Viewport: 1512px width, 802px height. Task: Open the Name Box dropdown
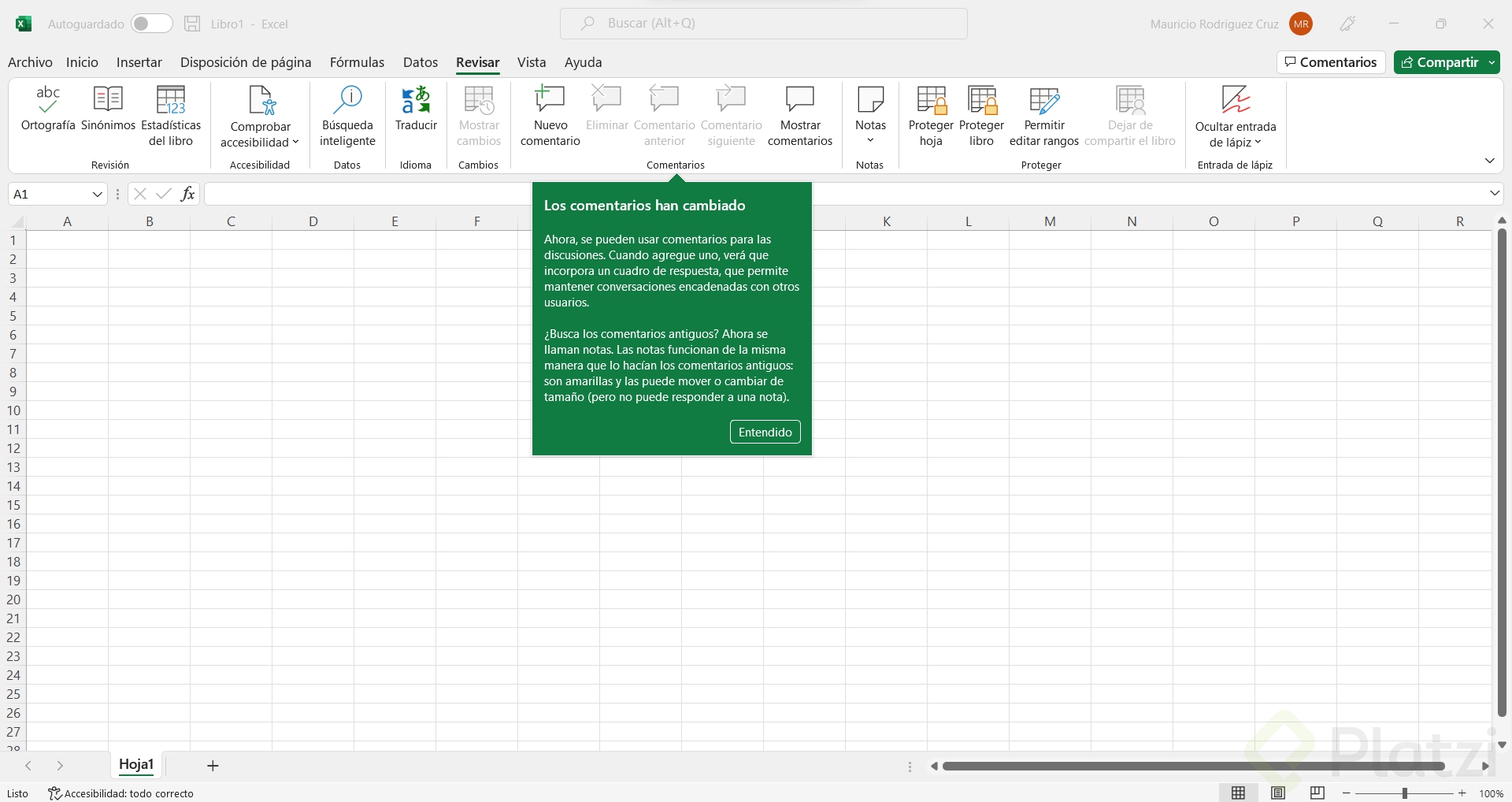(x=96, y=194)
